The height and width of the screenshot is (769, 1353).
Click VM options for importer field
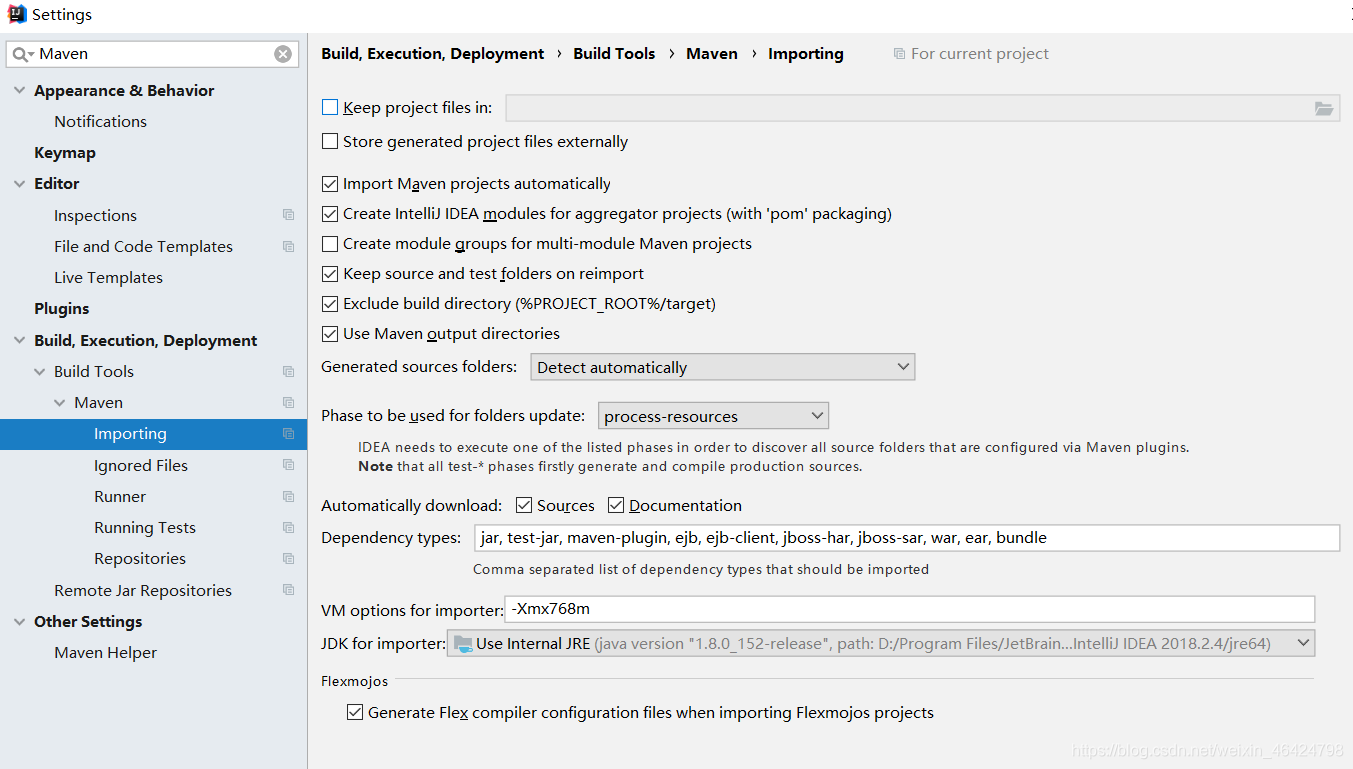click(910, 608)
